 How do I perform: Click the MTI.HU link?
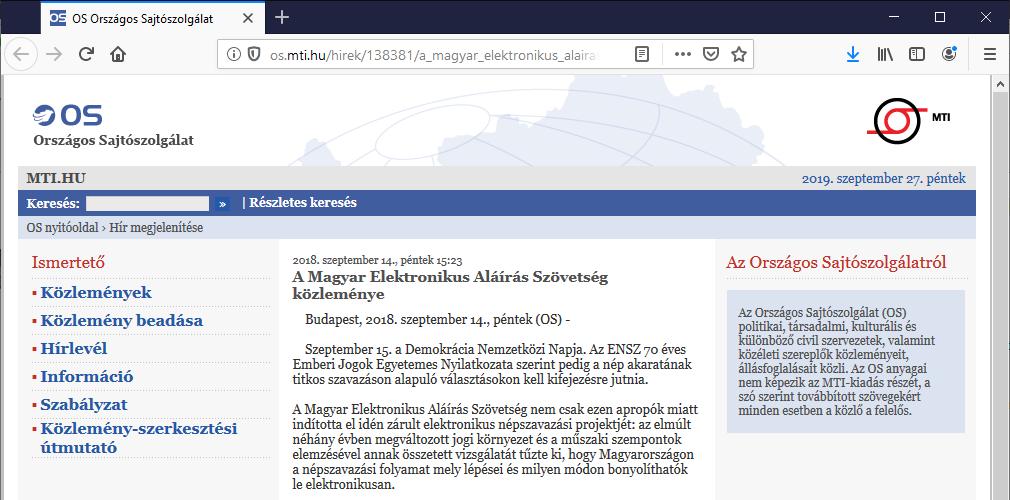point(56,178)
